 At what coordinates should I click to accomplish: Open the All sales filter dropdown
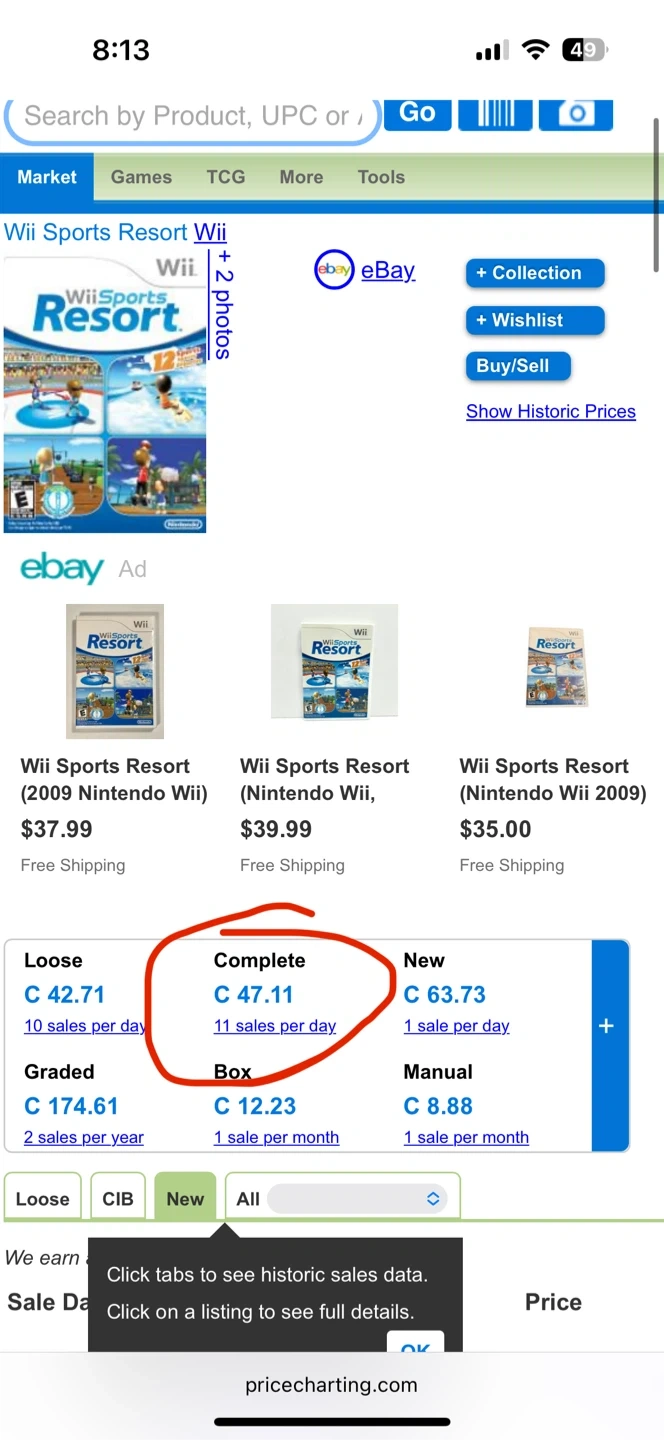point(357,1198)
